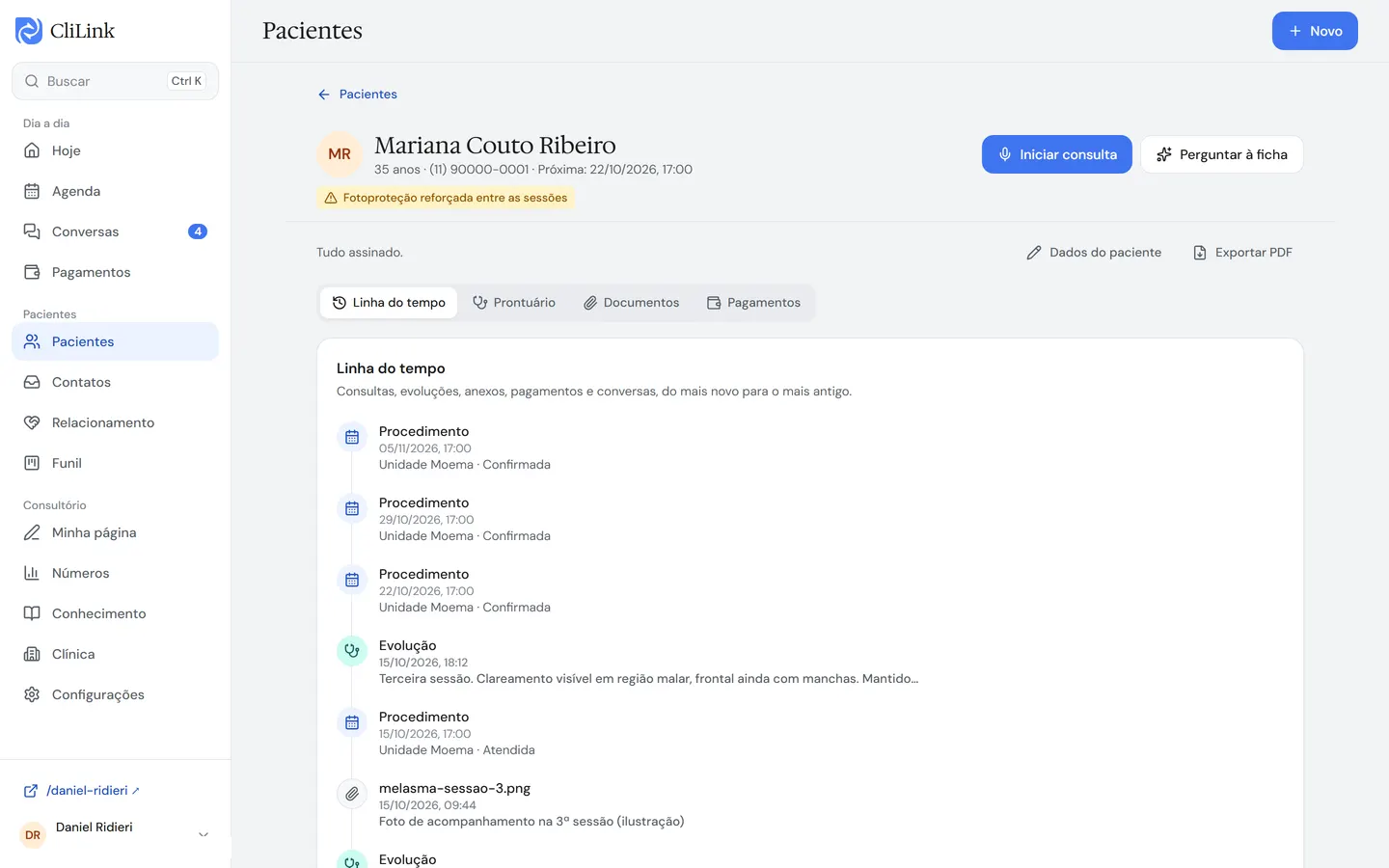Go back via Pacientes breadcrumb link
This screenshot has height=868, width=1389.
click(357, 95)
